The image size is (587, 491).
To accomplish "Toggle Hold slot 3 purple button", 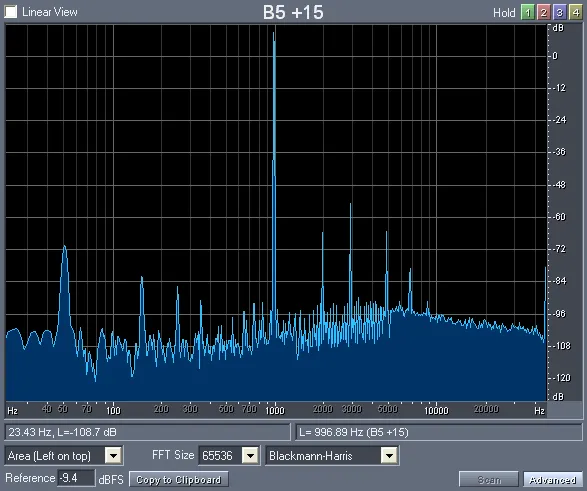I will pyautogui.click(x=559, y=13).
